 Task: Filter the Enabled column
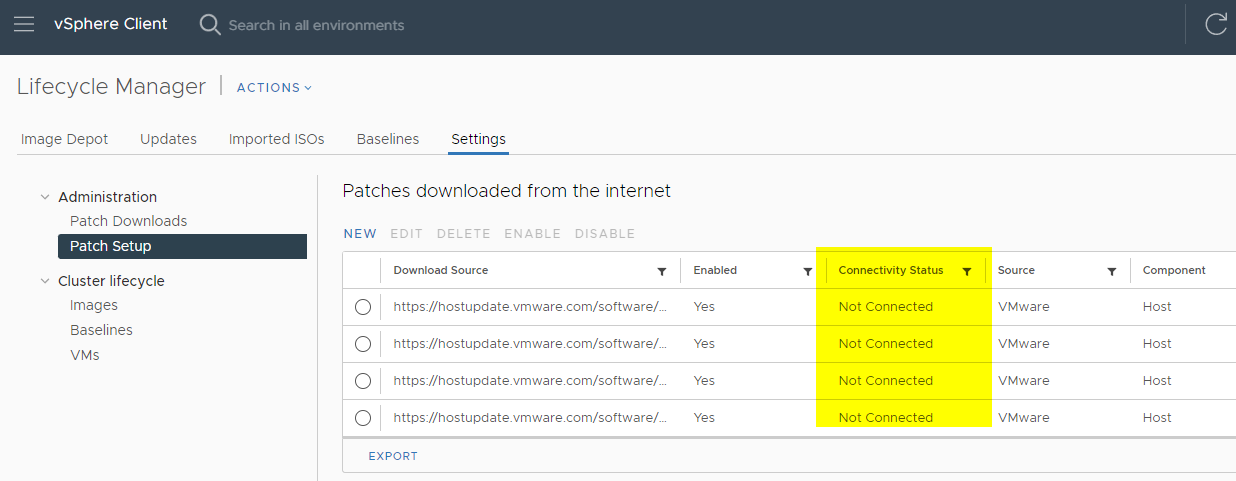[x=807, y=271]
